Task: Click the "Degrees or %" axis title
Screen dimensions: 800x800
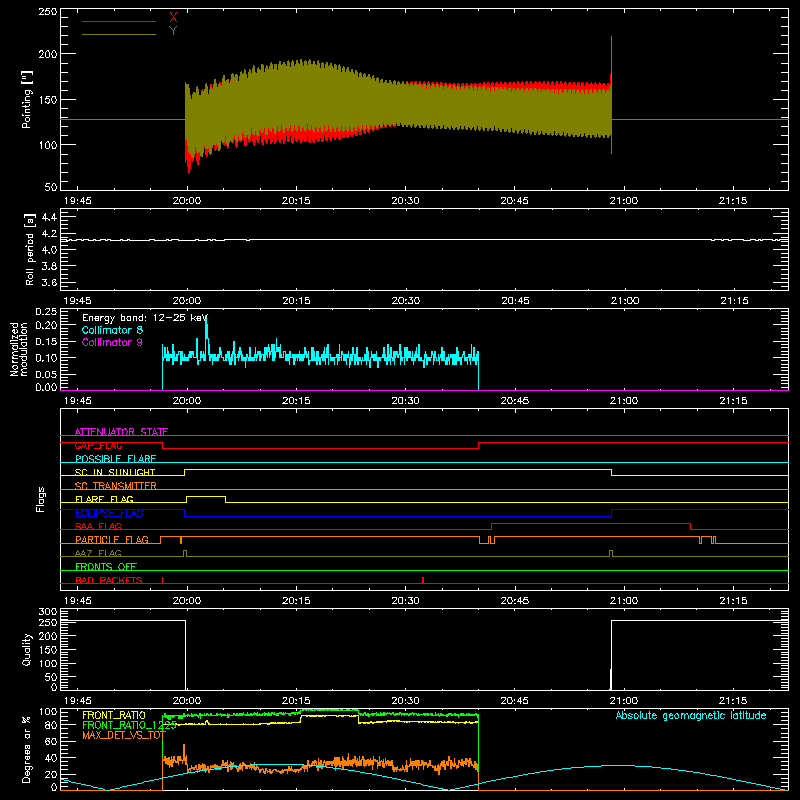Action: click(x=27, y=749)
